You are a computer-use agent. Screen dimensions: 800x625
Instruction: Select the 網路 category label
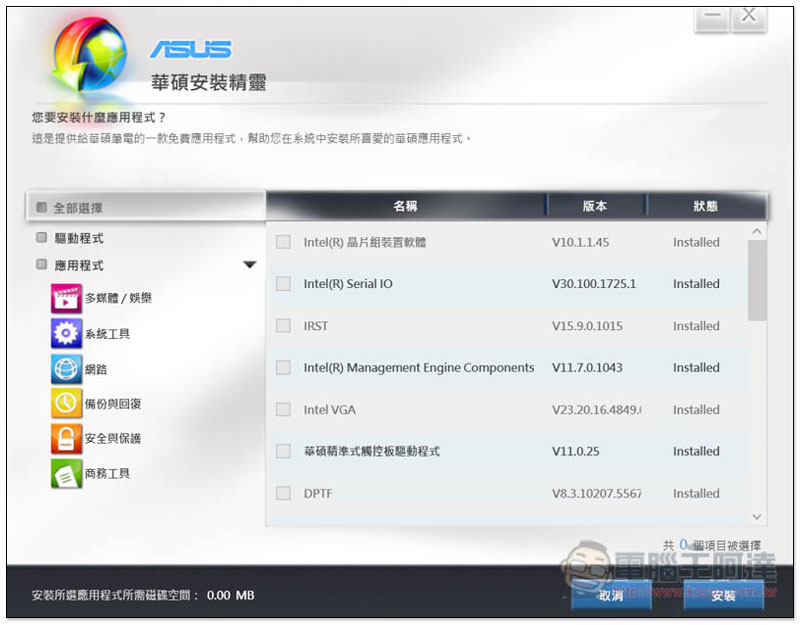point(96,369)
